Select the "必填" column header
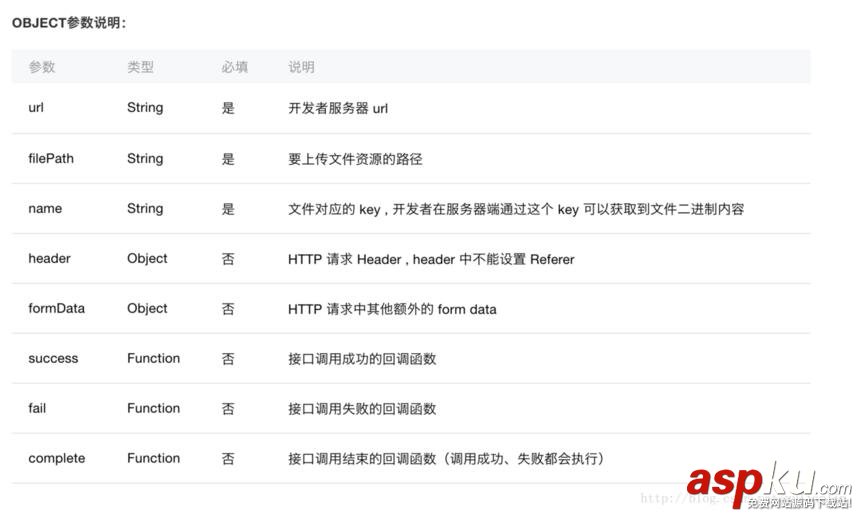The height and width of the screenshot is (515, 857). point(235,67)
